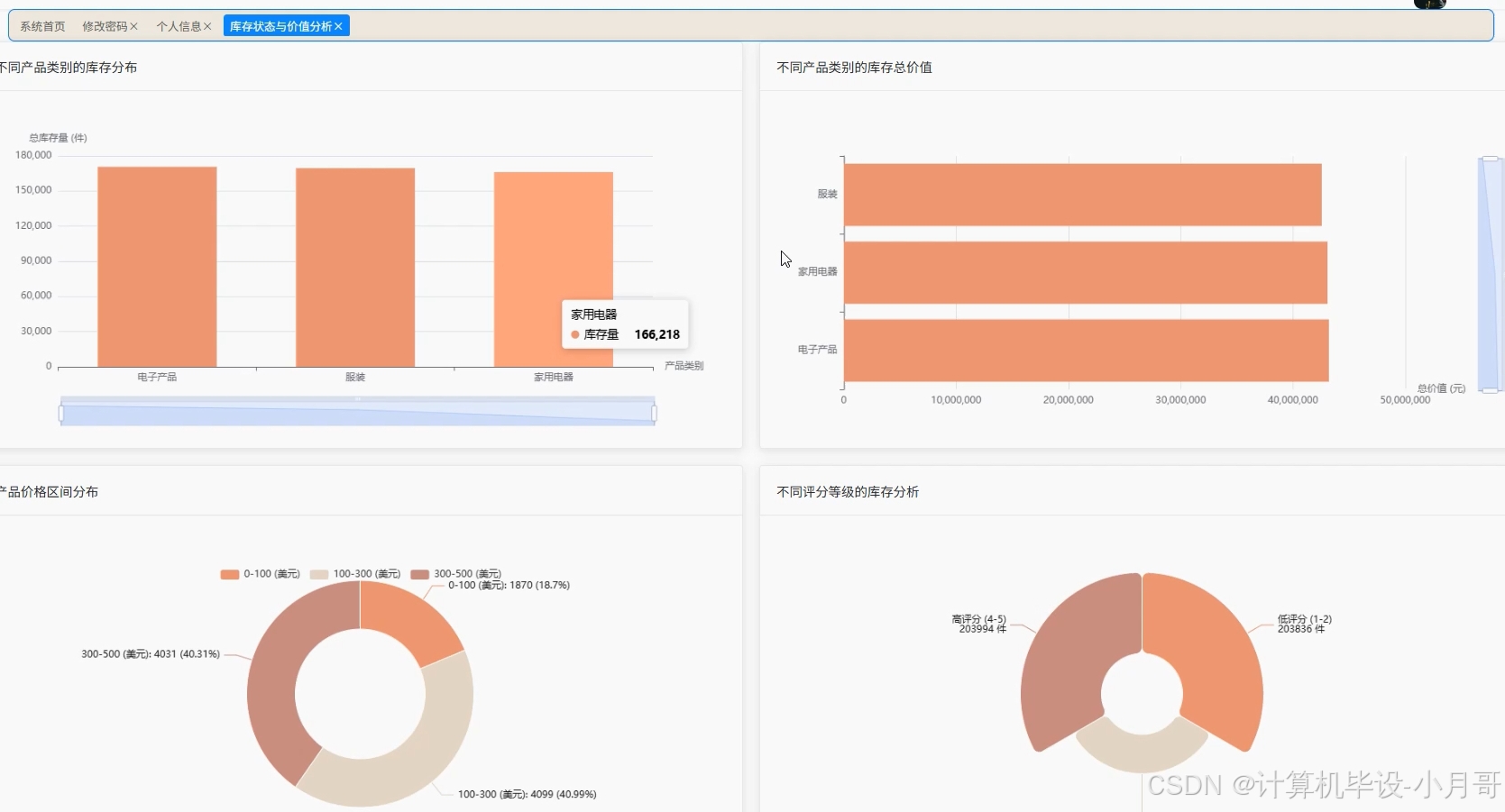Click the 166,218 value in the tooltip
Screen dimensions: 1505x812
657,334
